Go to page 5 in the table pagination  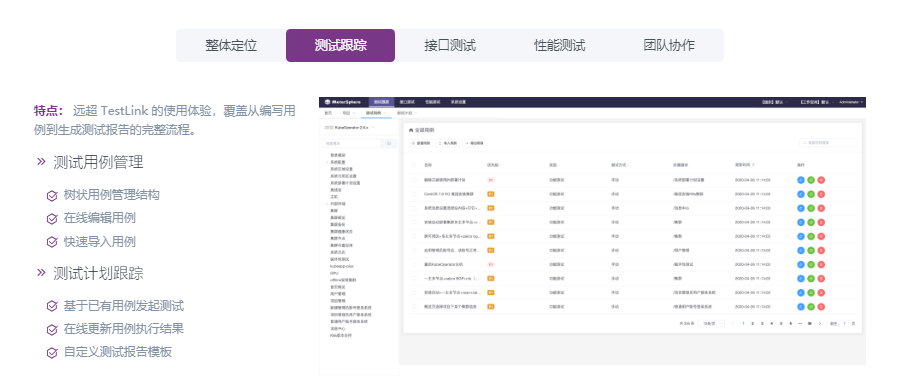pyautogui.click(x=781, y=324)
